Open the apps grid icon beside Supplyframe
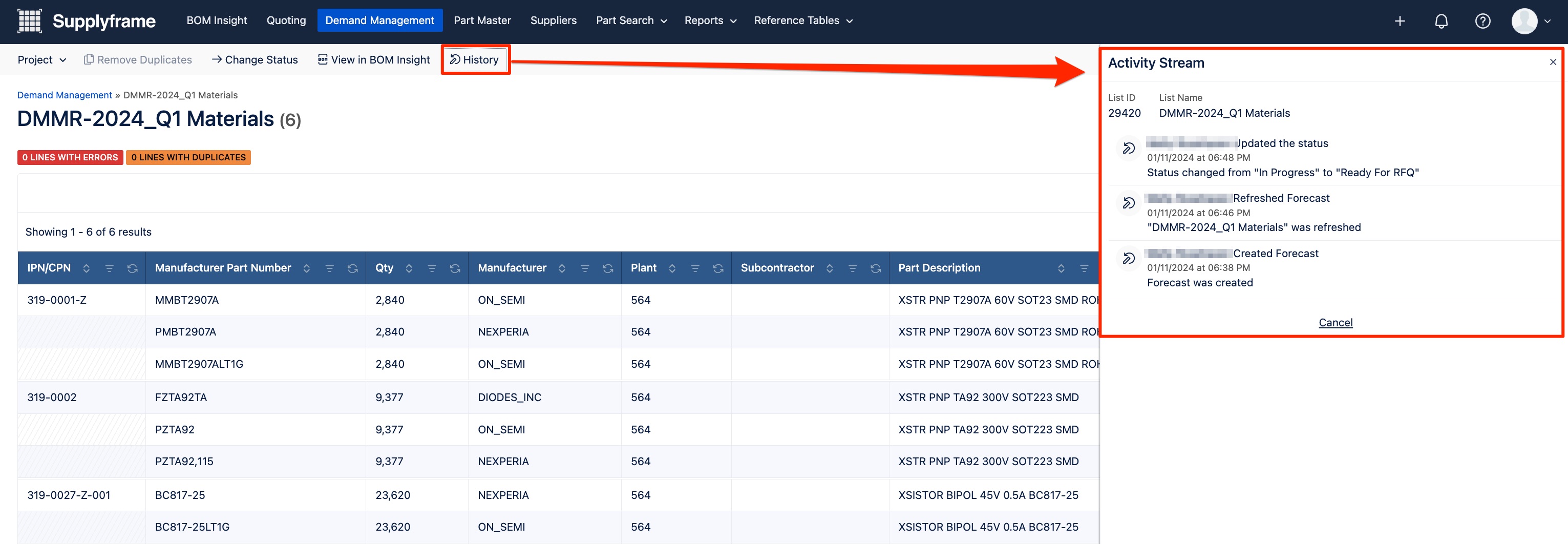The image size is (1568, 544). pos(29,20)
